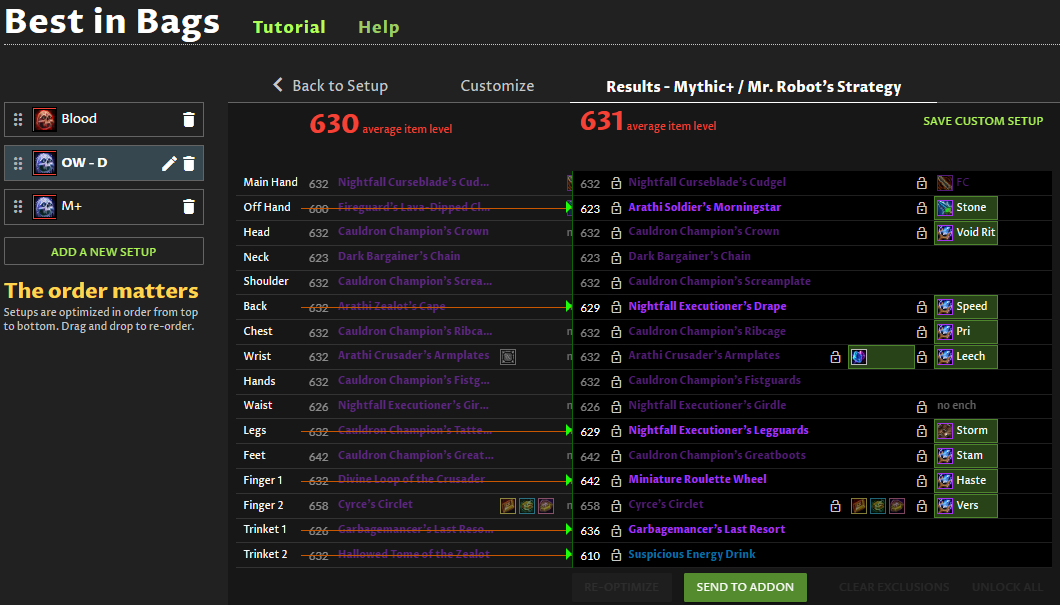Toggle the item lock for Cyrce's Circlet result
The width and height of the screenshot is (1060, 605).
tap(616, 506)
